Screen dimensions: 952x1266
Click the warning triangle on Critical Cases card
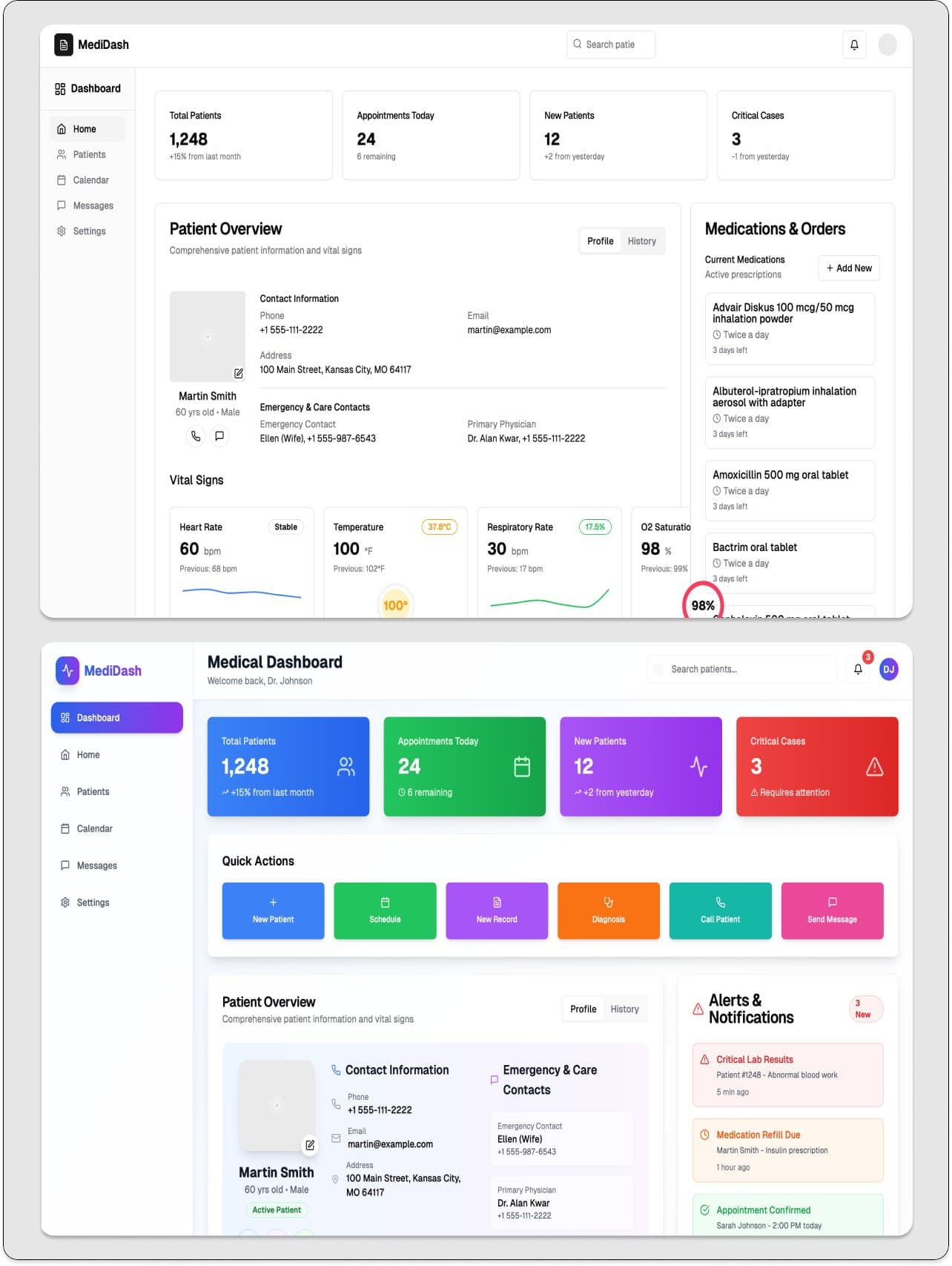coord(875,766)
